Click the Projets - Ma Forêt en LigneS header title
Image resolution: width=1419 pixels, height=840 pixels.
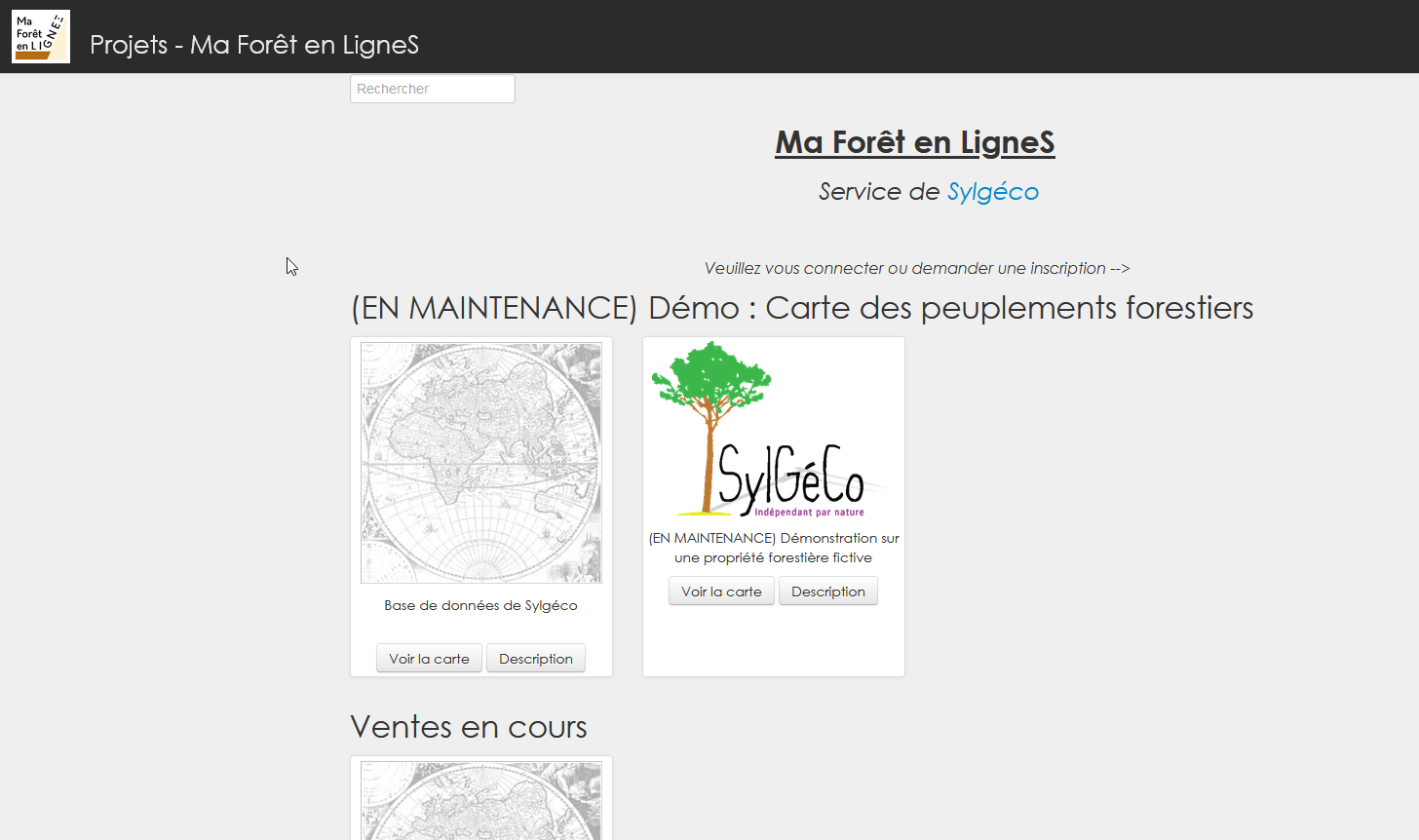[254, 45]
